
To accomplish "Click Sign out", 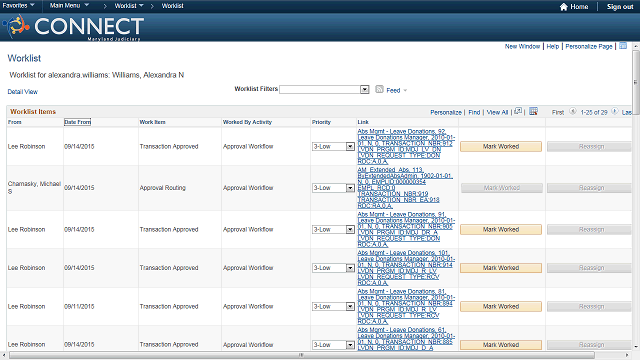I will (620, 7).
